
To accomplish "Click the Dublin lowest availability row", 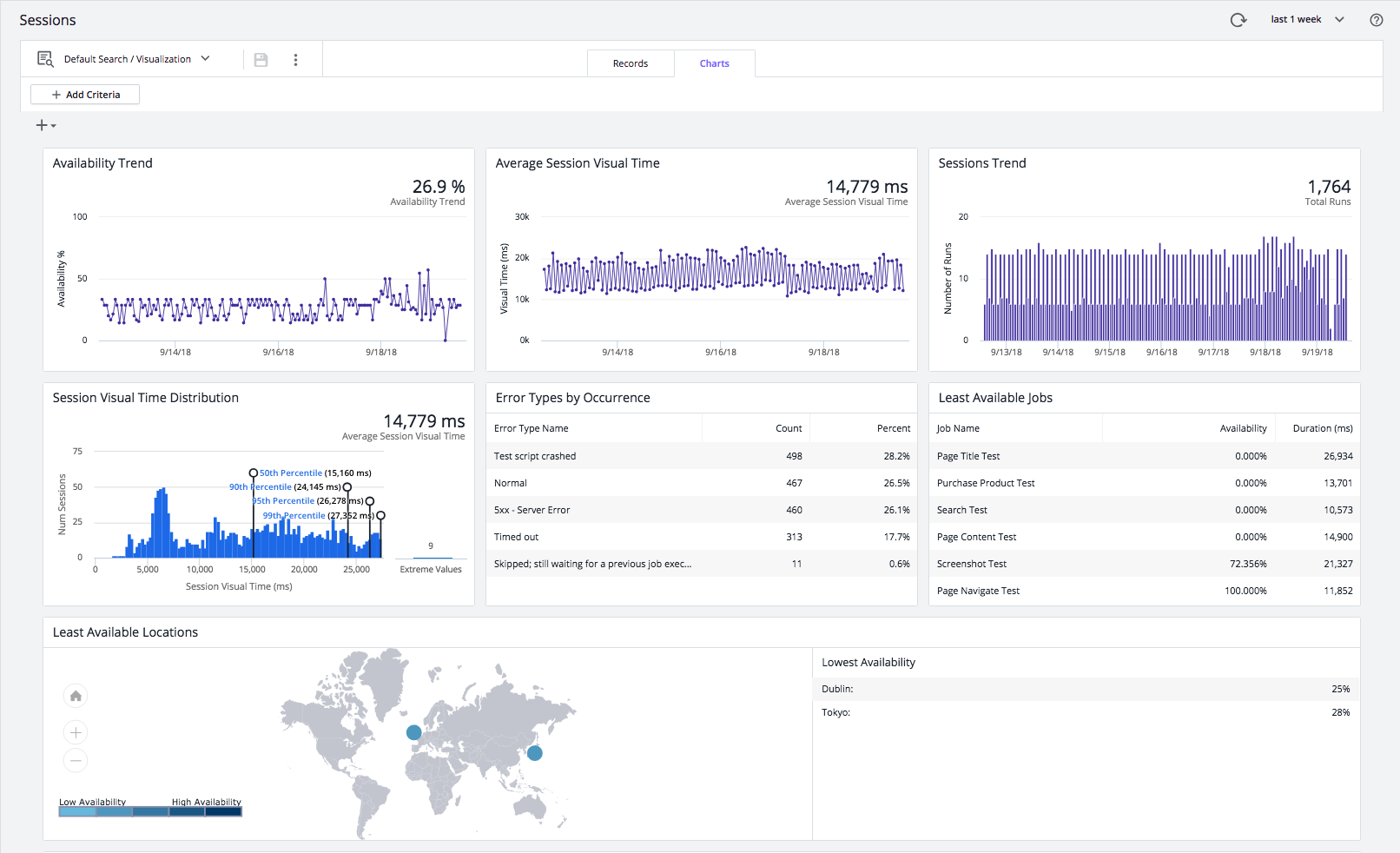I will 1086,689.
